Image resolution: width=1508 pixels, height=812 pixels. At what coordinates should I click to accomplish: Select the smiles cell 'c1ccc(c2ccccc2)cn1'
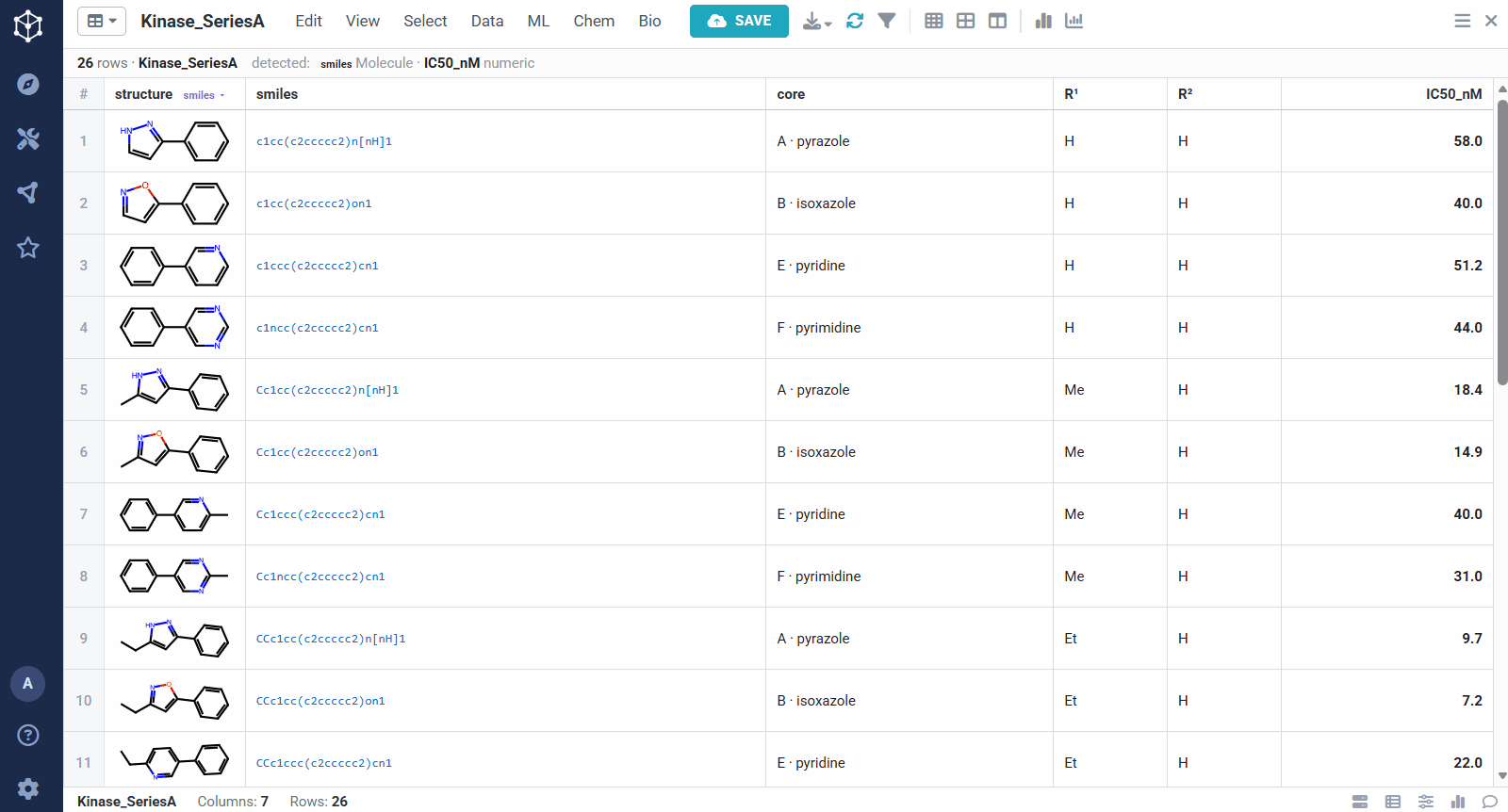pos(505,266)
